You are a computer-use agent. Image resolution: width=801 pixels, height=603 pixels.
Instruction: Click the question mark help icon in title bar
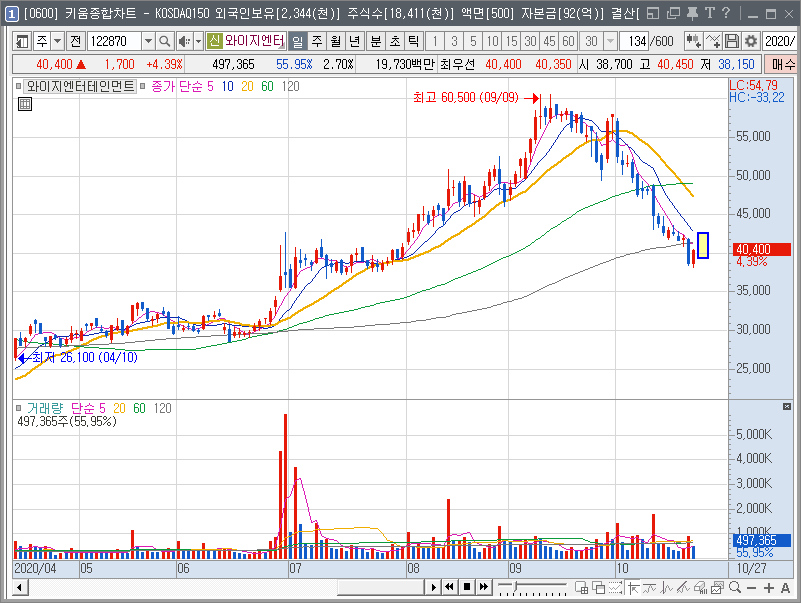726,13
